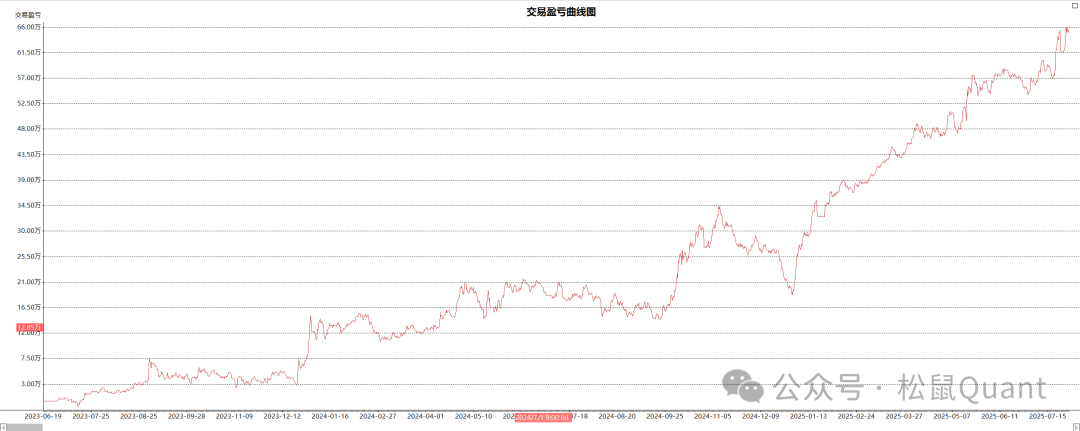Click the 2024-11-05 x-axis date label
This screenshot has width=1080, height=431.
[x=714, y=416]
